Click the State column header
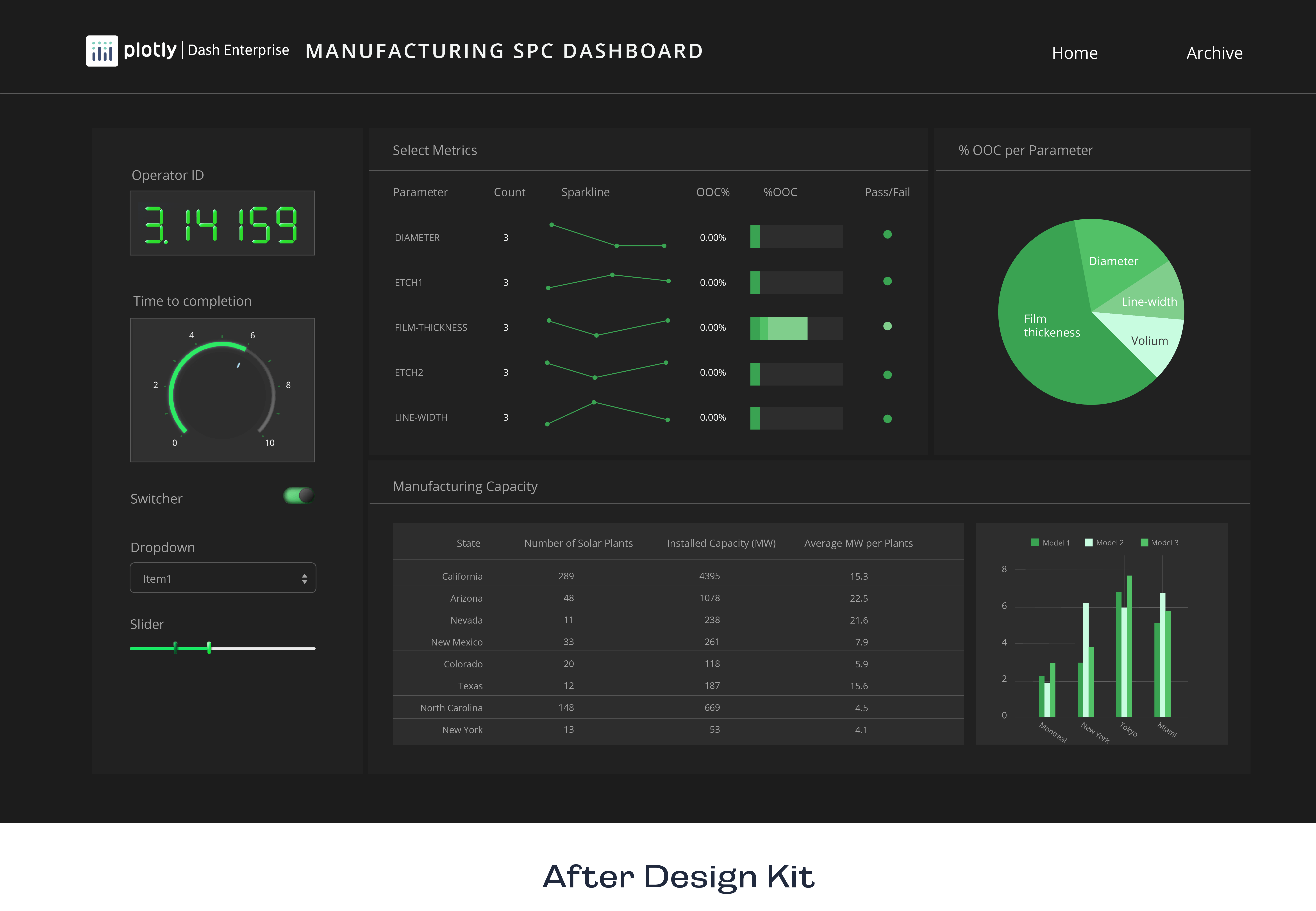The image size is (1316, 911). click(x=468, y=543)
